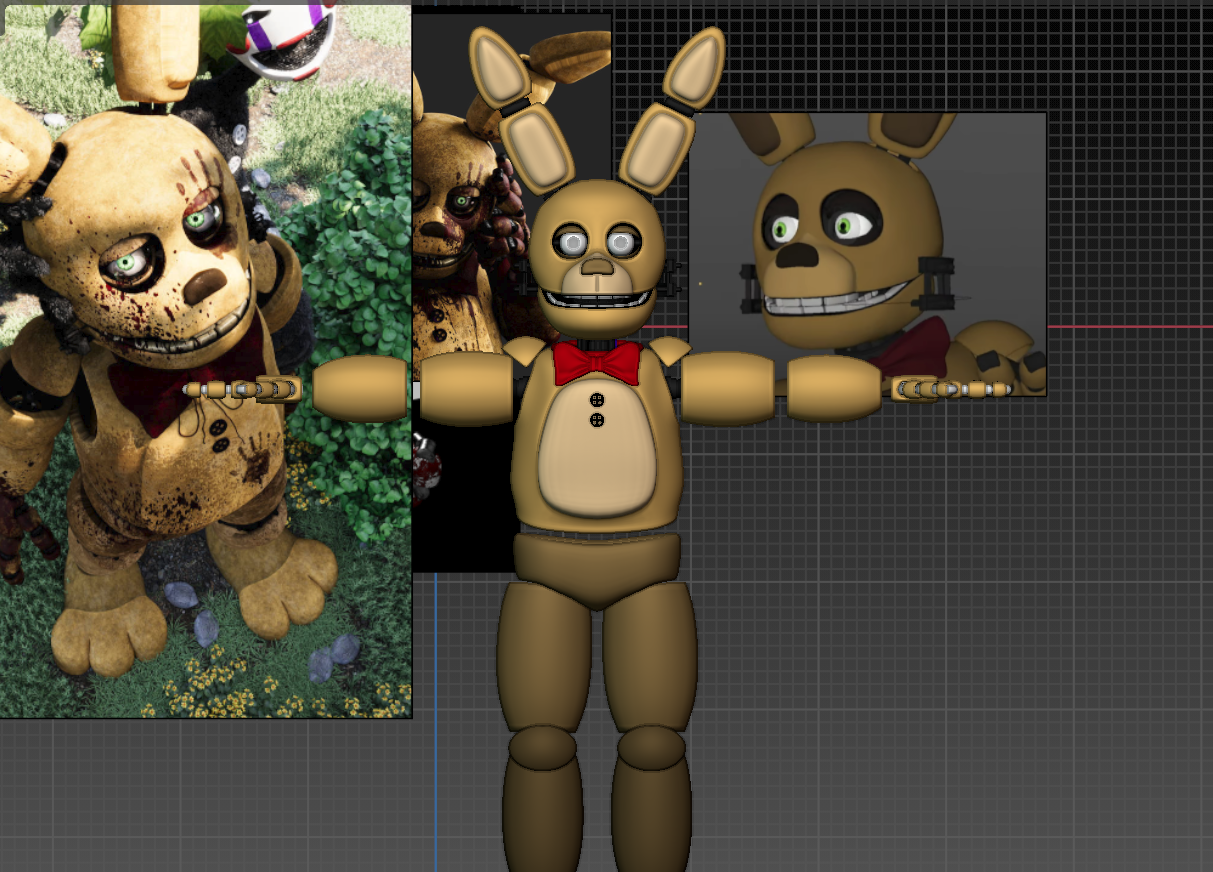Select the model's hand overlapping the garden image
This screenshot has width=1213, height=872.
(242, 389)
